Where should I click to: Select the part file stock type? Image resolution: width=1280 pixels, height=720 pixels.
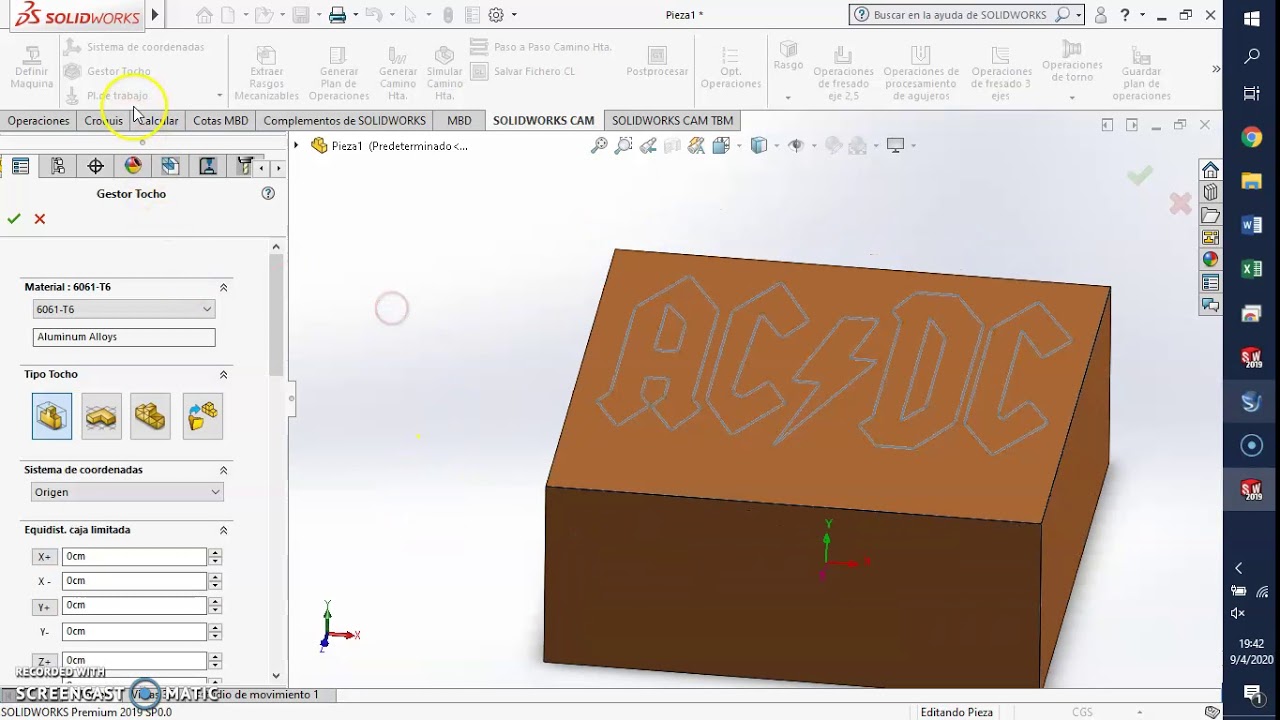click(202, 416)
